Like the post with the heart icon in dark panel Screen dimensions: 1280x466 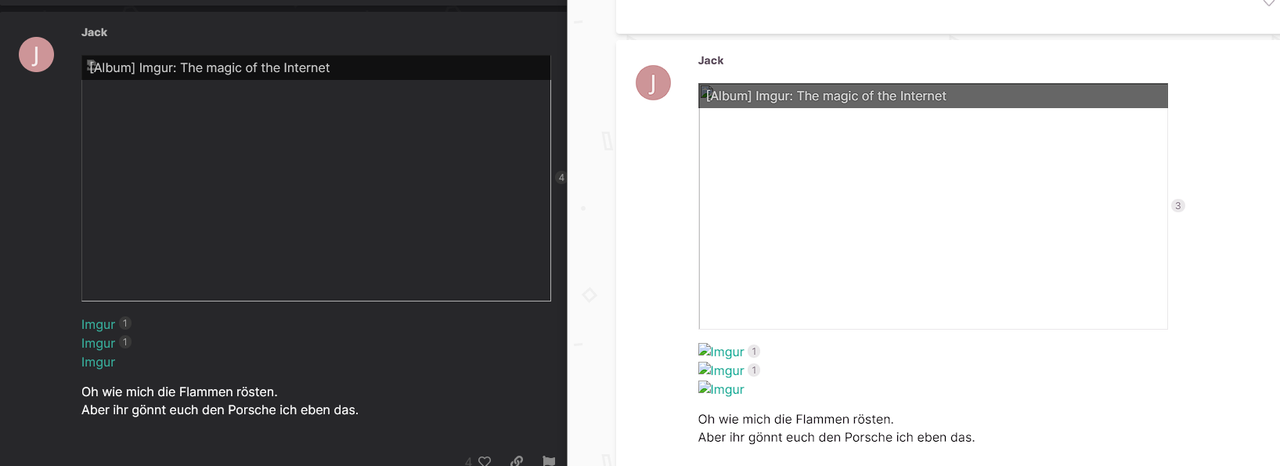pos(485,461)
